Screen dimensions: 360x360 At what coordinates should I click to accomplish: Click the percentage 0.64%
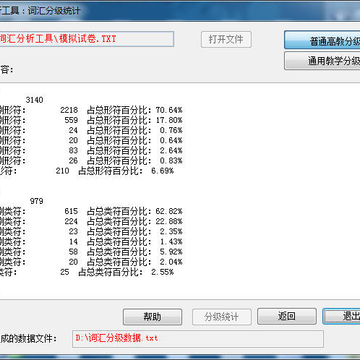click(171, 140)
